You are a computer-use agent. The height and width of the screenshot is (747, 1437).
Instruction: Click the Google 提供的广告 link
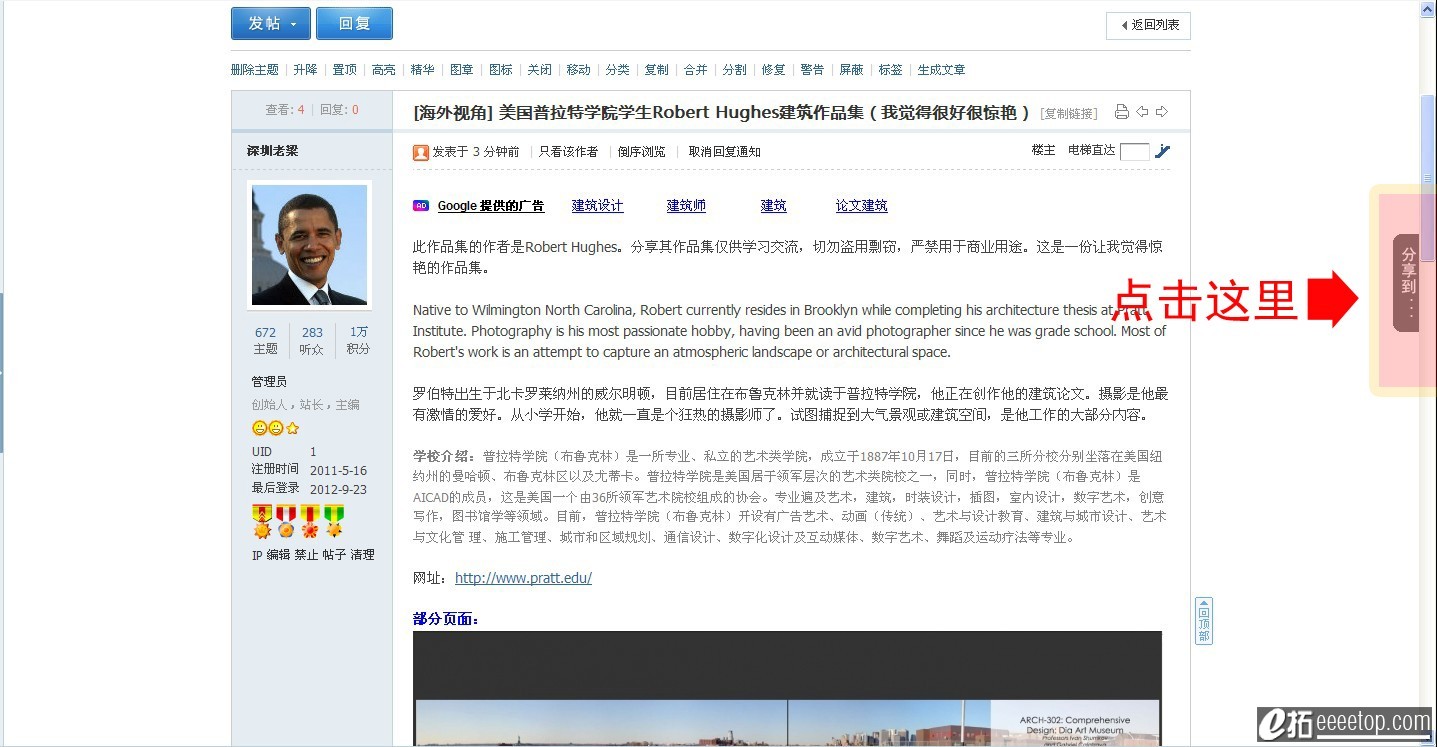[491, 206]
